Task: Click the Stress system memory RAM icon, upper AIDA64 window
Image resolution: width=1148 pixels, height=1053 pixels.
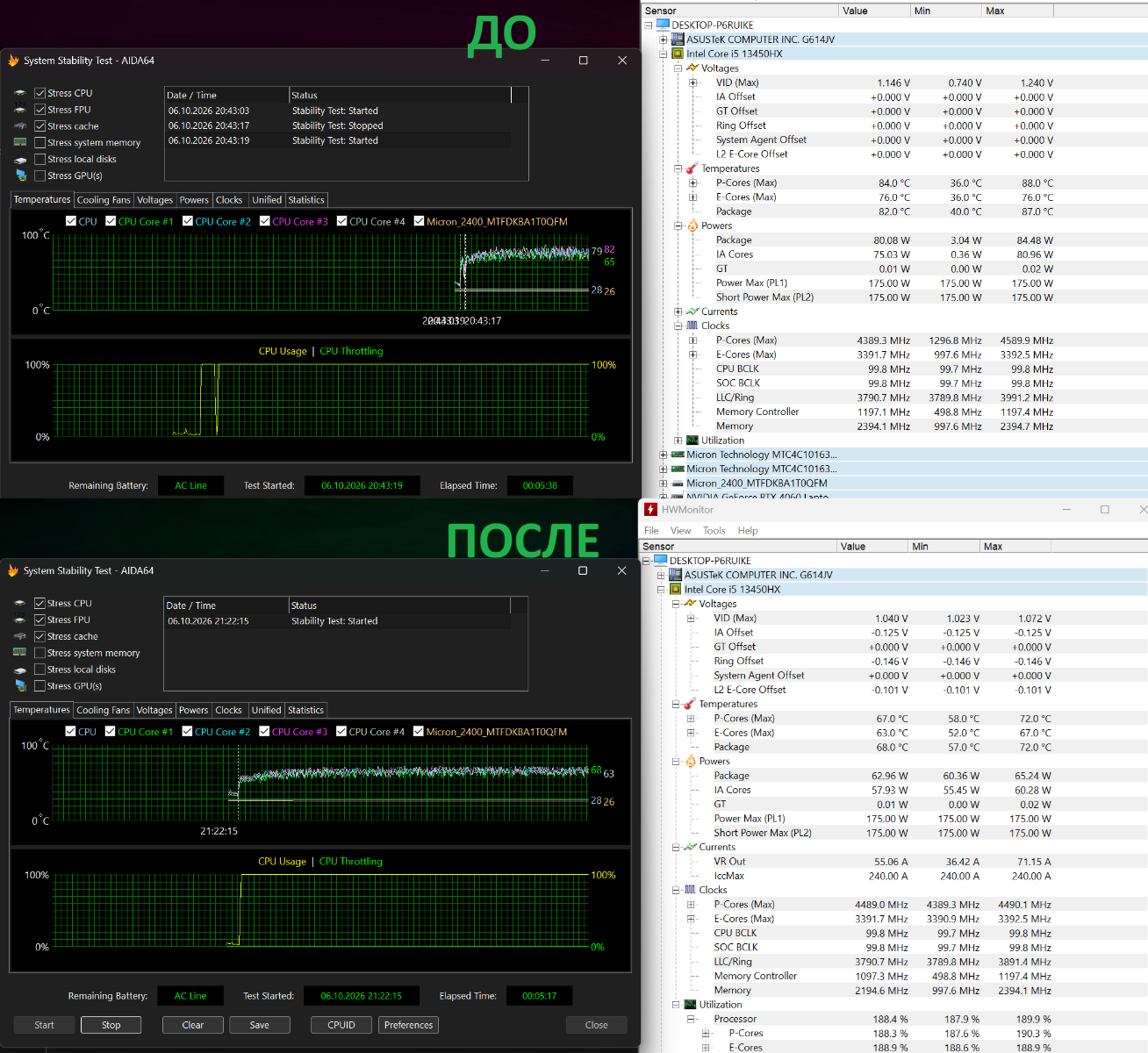Action: tap(20, 142)
